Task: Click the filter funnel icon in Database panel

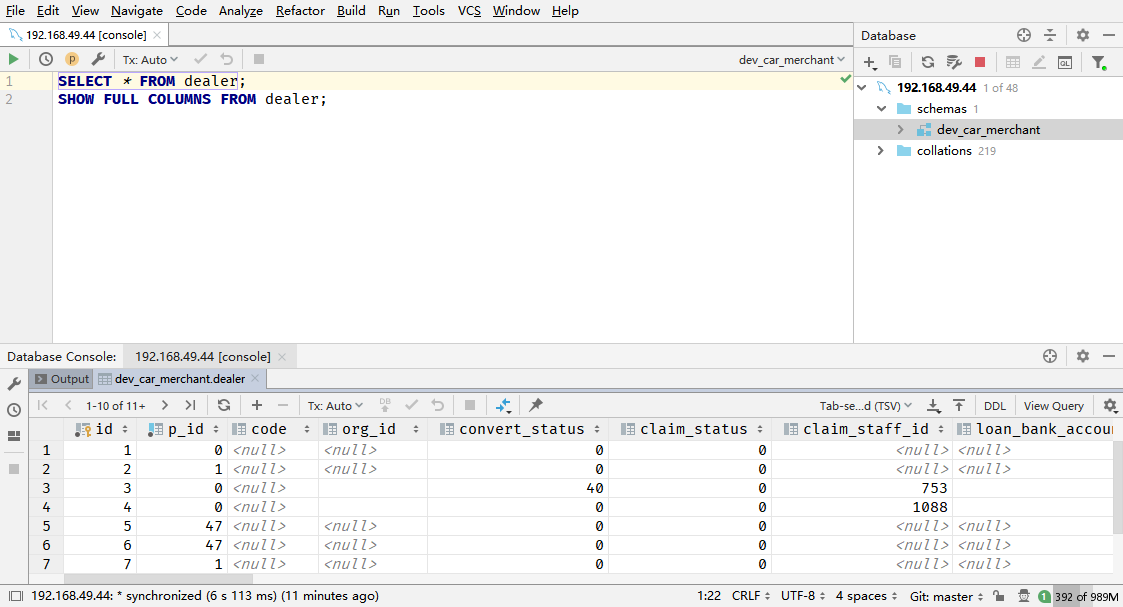Action: 1098,62
